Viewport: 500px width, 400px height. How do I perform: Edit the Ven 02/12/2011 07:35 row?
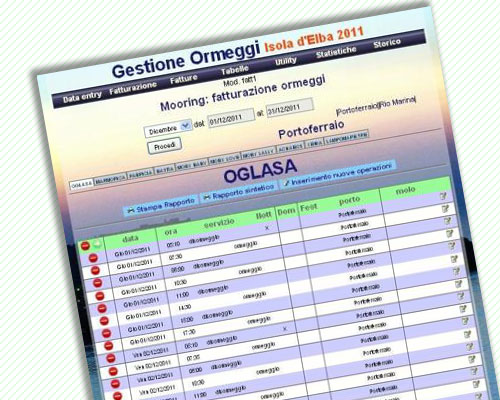(463, 309)
